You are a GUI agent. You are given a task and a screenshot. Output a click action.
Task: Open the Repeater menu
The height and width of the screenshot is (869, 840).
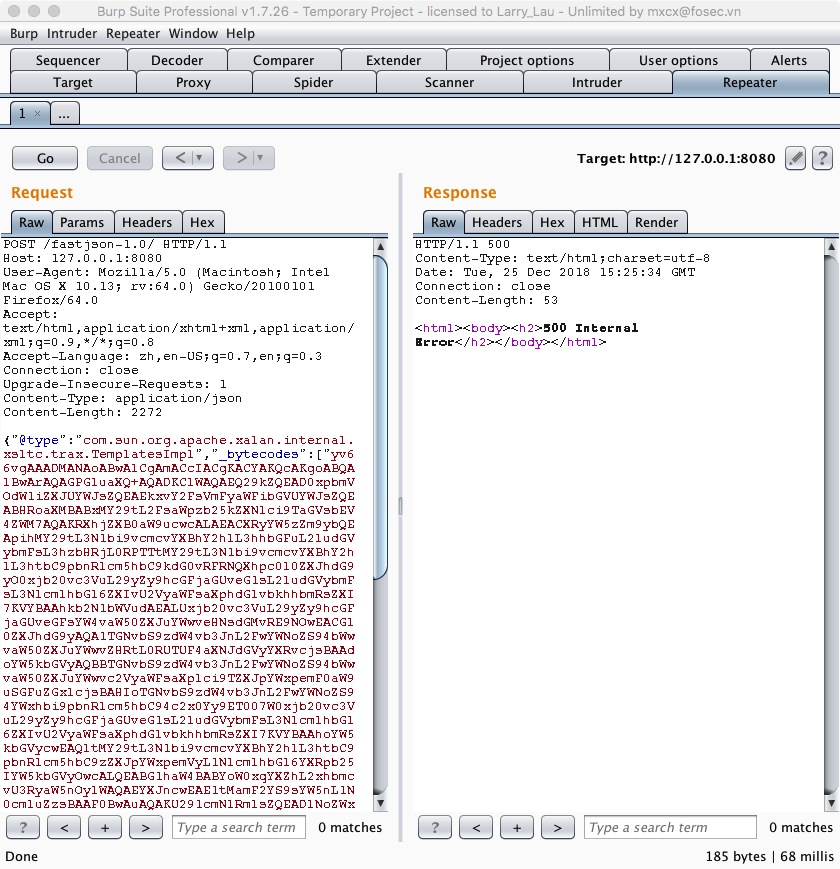(133, 34)
